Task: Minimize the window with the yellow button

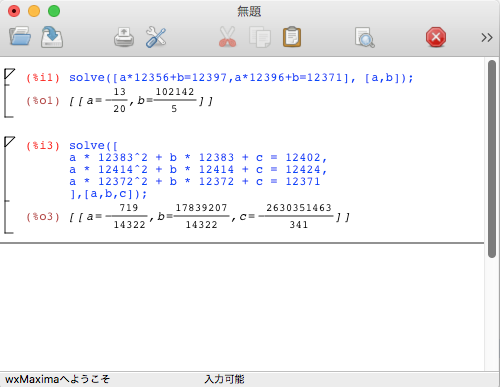Action: pyautogui.click(x=34, y=11)
